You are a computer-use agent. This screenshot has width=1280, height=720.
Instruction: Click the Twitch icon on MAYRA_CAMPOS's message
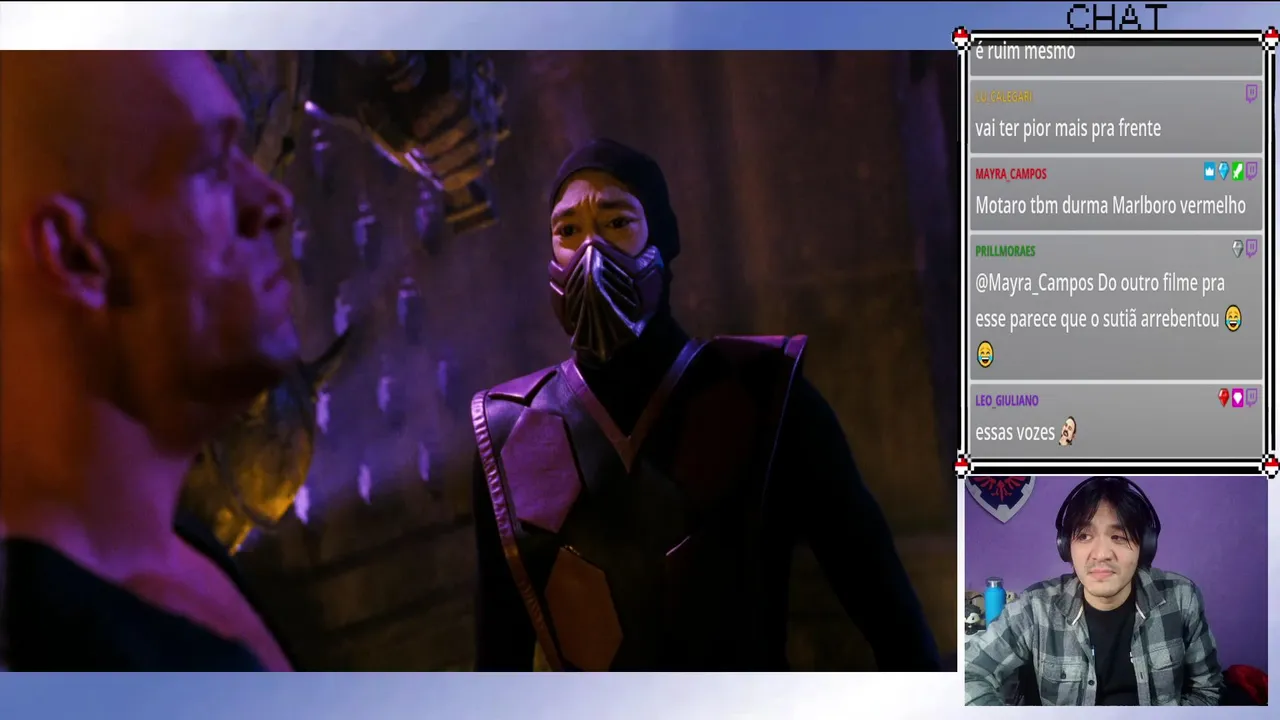point(1251,172)
